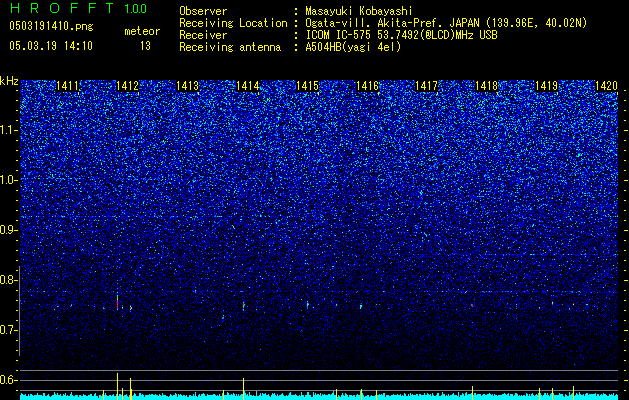The width and height of the screenshot is (629, 400).
Task: Click the Receiver label
Action: pos(203,35)
